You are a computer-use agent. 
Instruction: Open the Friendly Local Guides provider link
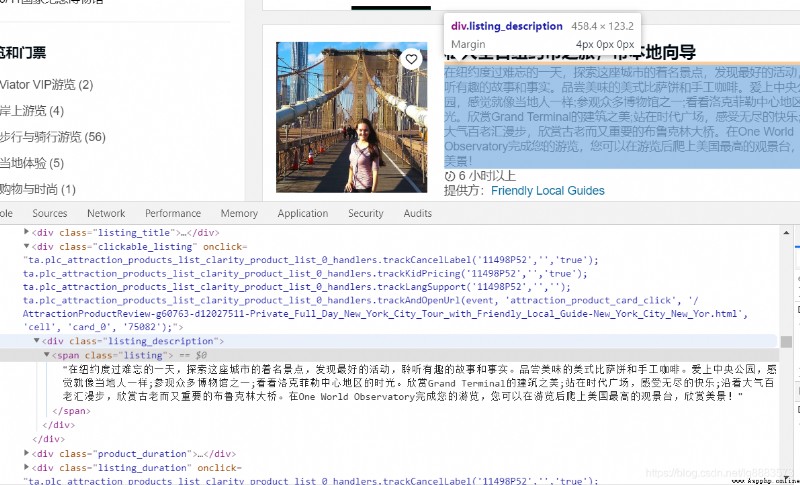[547, 191]
